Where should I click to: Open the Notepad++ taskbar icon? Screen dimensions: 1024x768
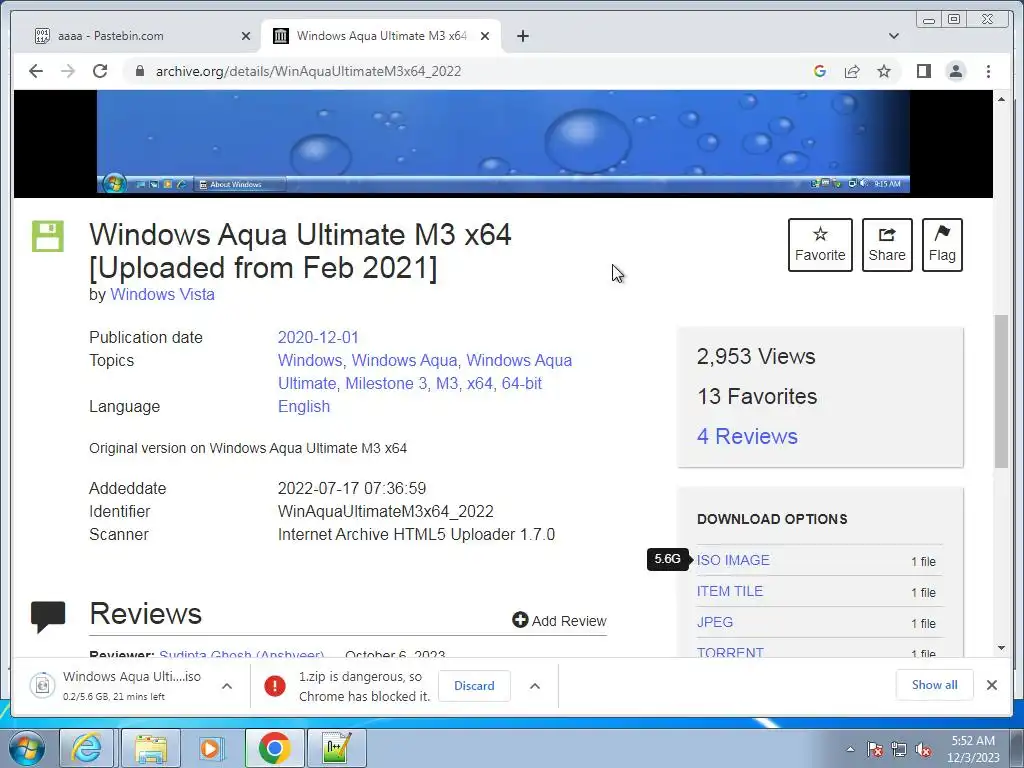[337, 748]
